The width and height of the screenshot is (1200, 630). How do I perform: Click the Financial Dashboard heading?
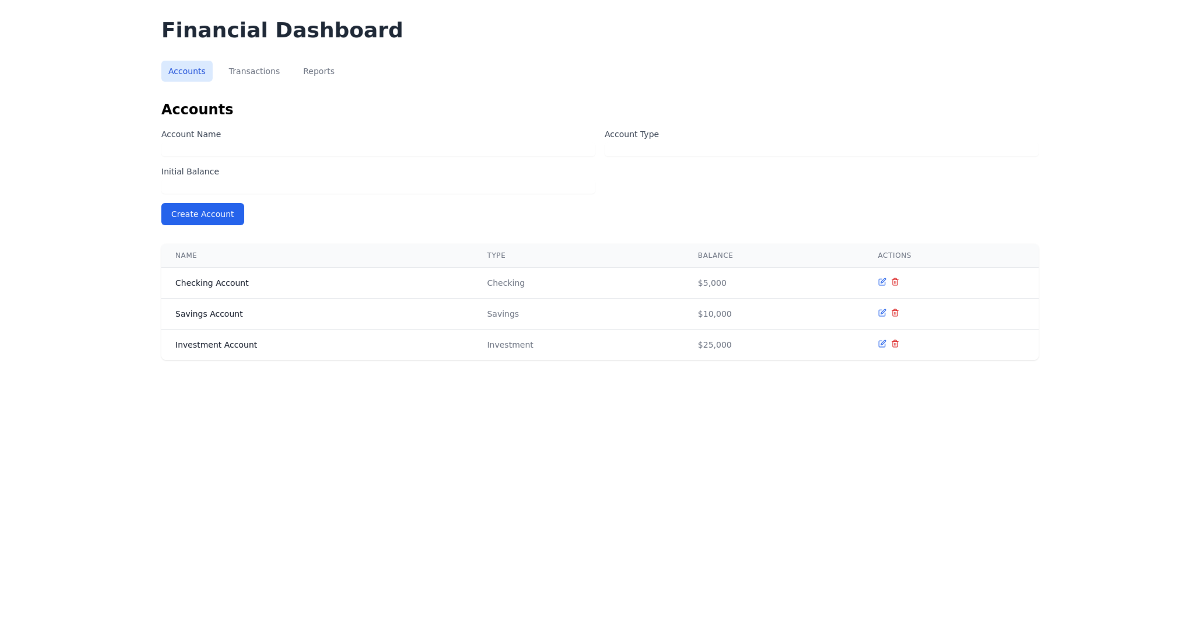point(282,29)
